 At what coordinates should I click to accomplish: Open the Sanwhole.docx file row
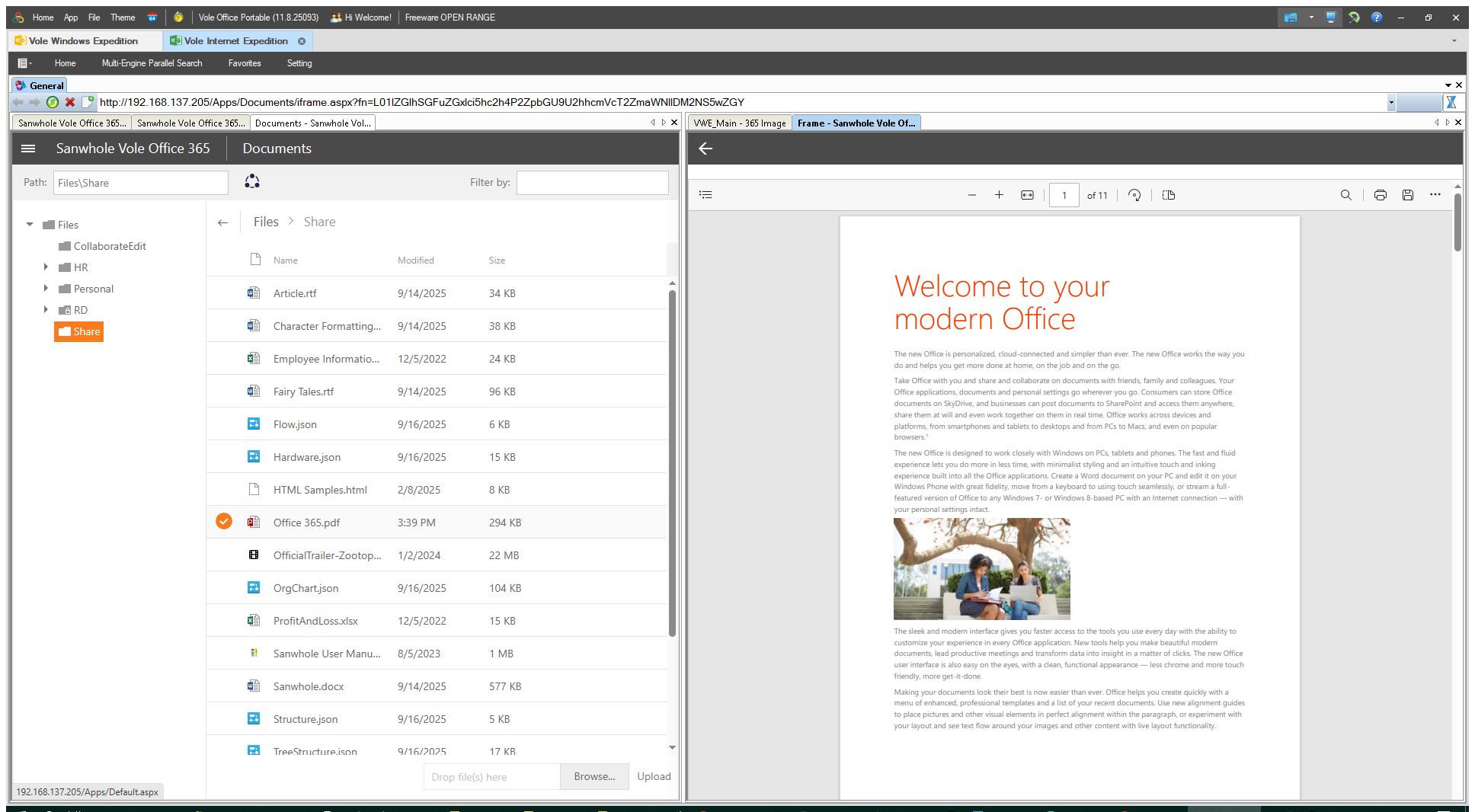click(x=309, y=686)
